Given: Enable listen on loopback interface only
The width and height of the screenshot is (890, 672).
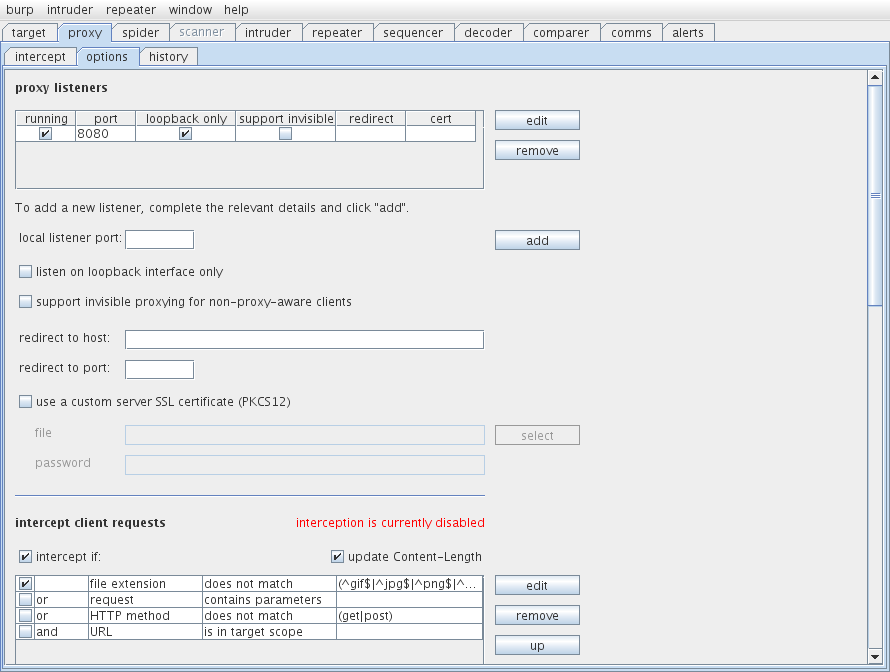Looking at the screenshot, I should 26,272.
